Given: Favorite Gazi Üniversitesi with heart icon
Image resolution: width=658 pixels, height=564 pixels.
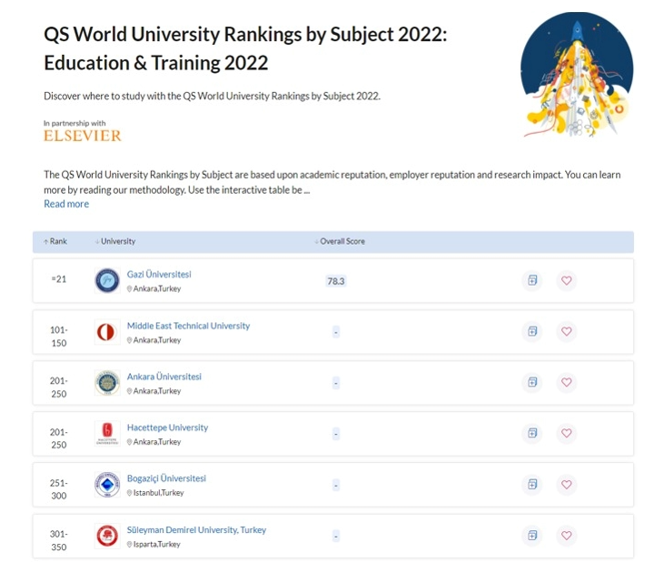Looking at the screenshot, I should tap(566, 280).
